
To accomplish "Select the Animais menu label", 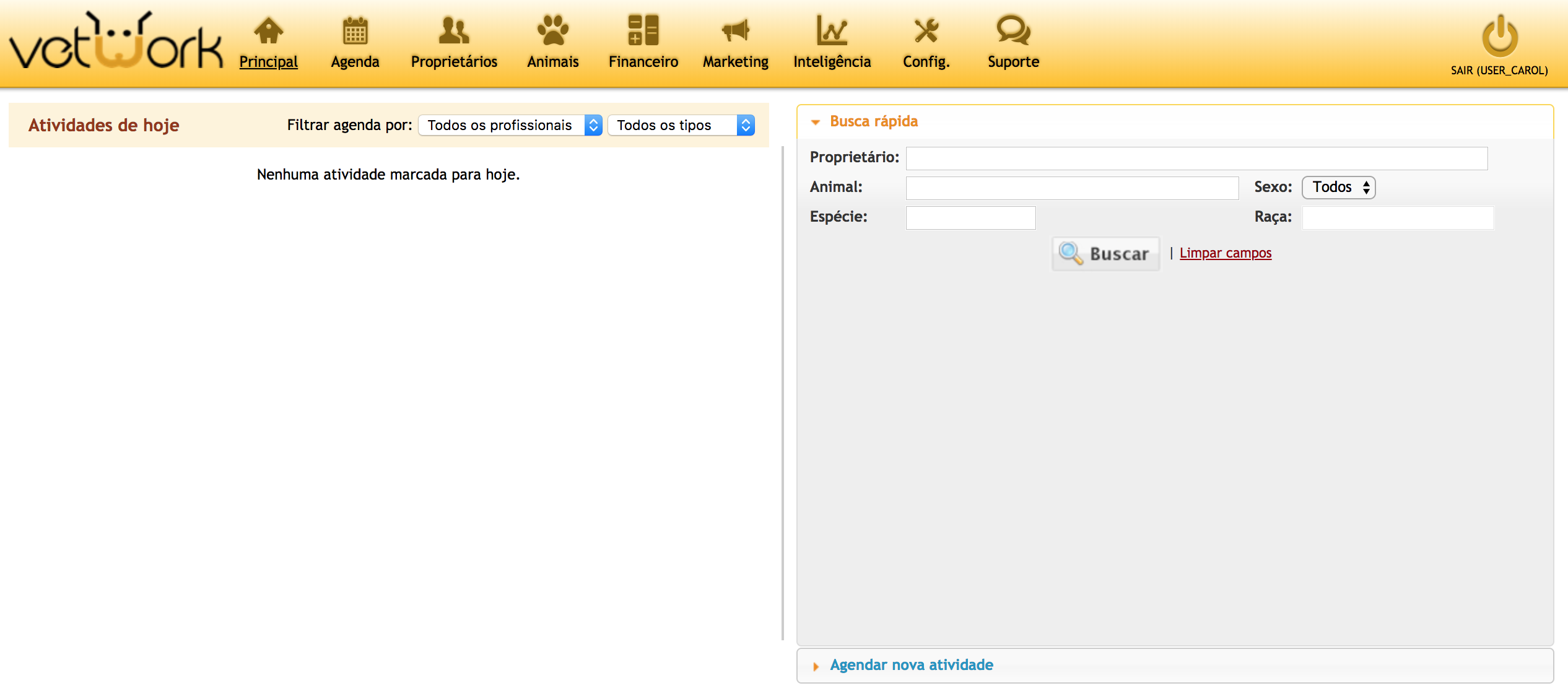I will pos(553,62).
